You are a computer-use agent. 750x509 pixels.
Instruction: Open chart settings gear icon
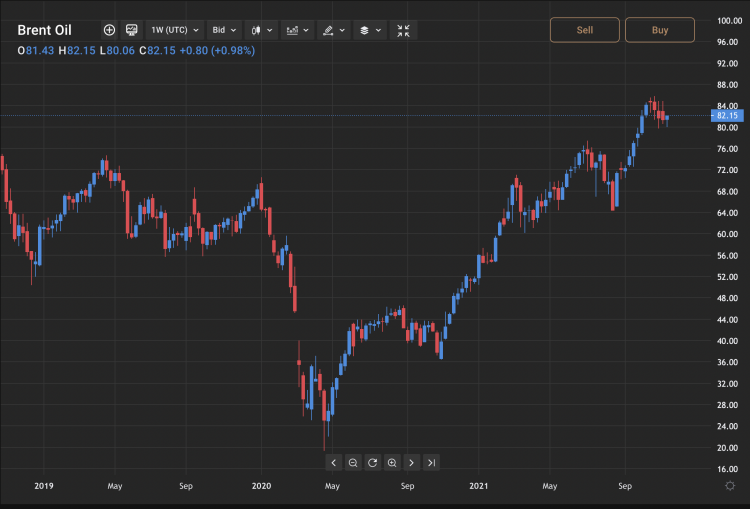coord(730,486)
